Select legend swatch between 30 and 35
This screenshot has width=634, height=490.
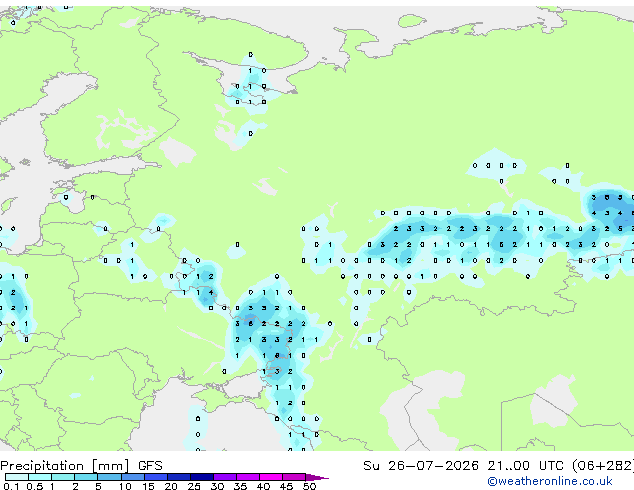pos(225,477)
